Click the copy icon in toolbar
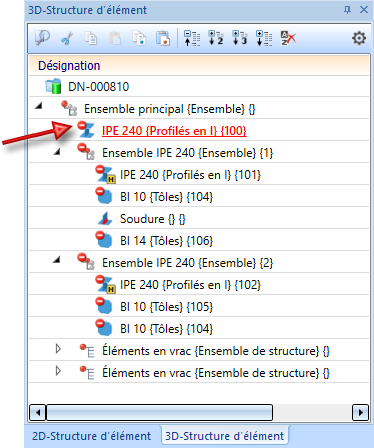Viewport: 374px width, 448px height. tap(91, 38)
